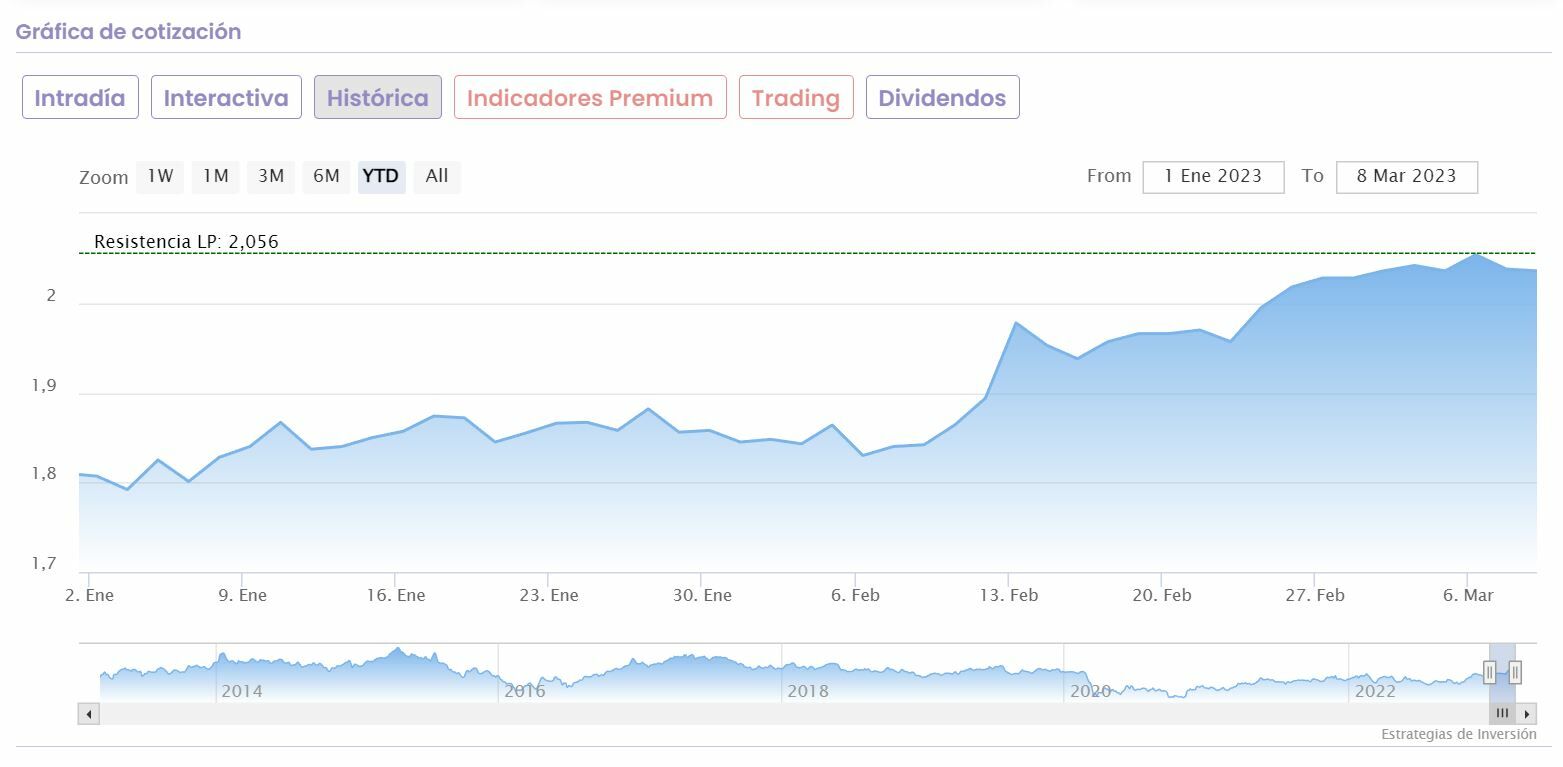Viewport: 1563px width, 767px height.
Task: Click the navigator scrollbar thumb
Action: (1501, 714)
